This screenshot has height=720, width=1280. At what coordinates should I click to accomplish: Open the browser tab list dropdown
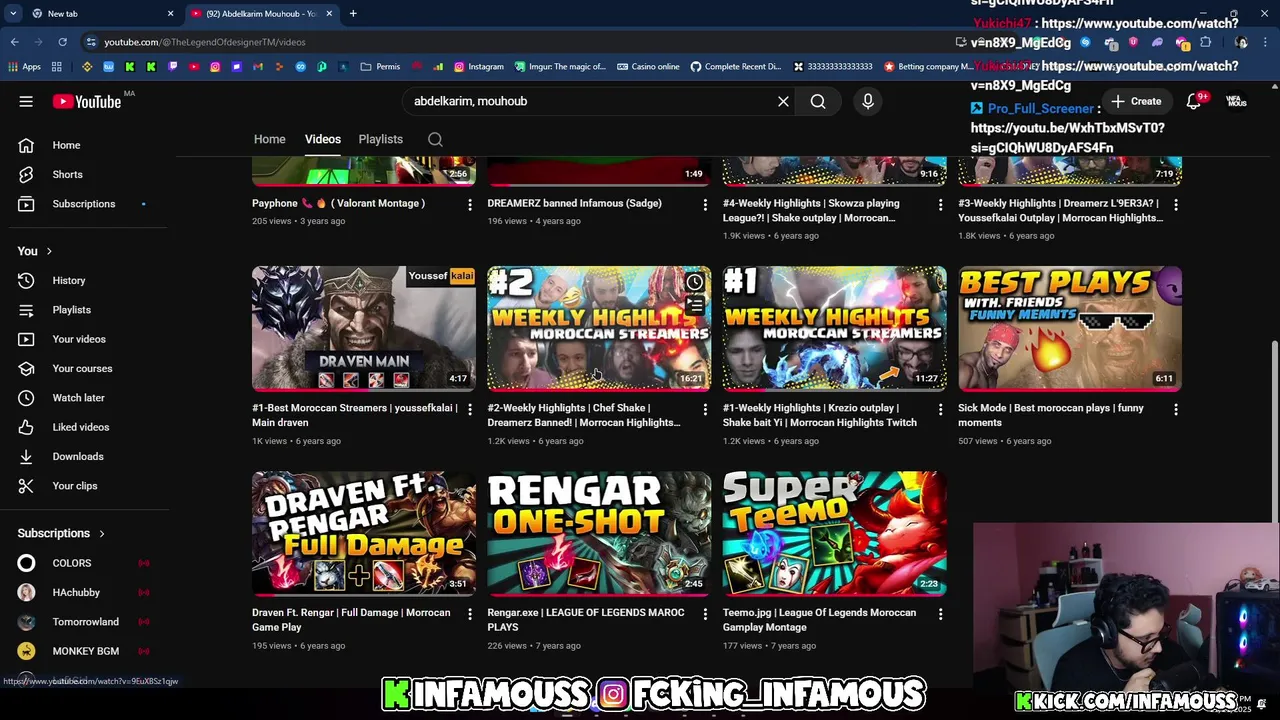click(x=13, y=13)
